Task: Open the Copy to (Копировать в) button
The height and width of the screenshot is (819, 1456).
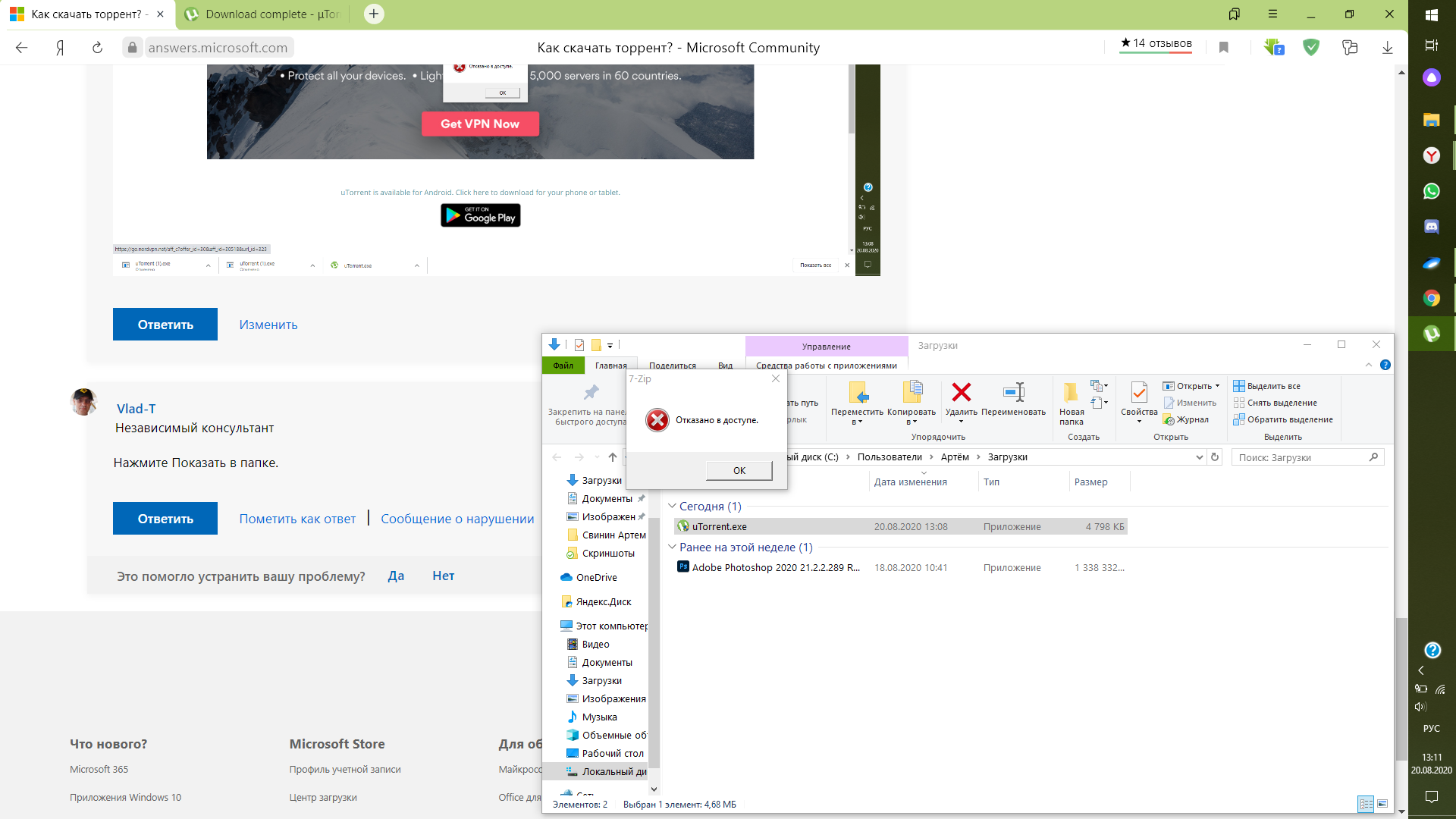Action: 912,402
